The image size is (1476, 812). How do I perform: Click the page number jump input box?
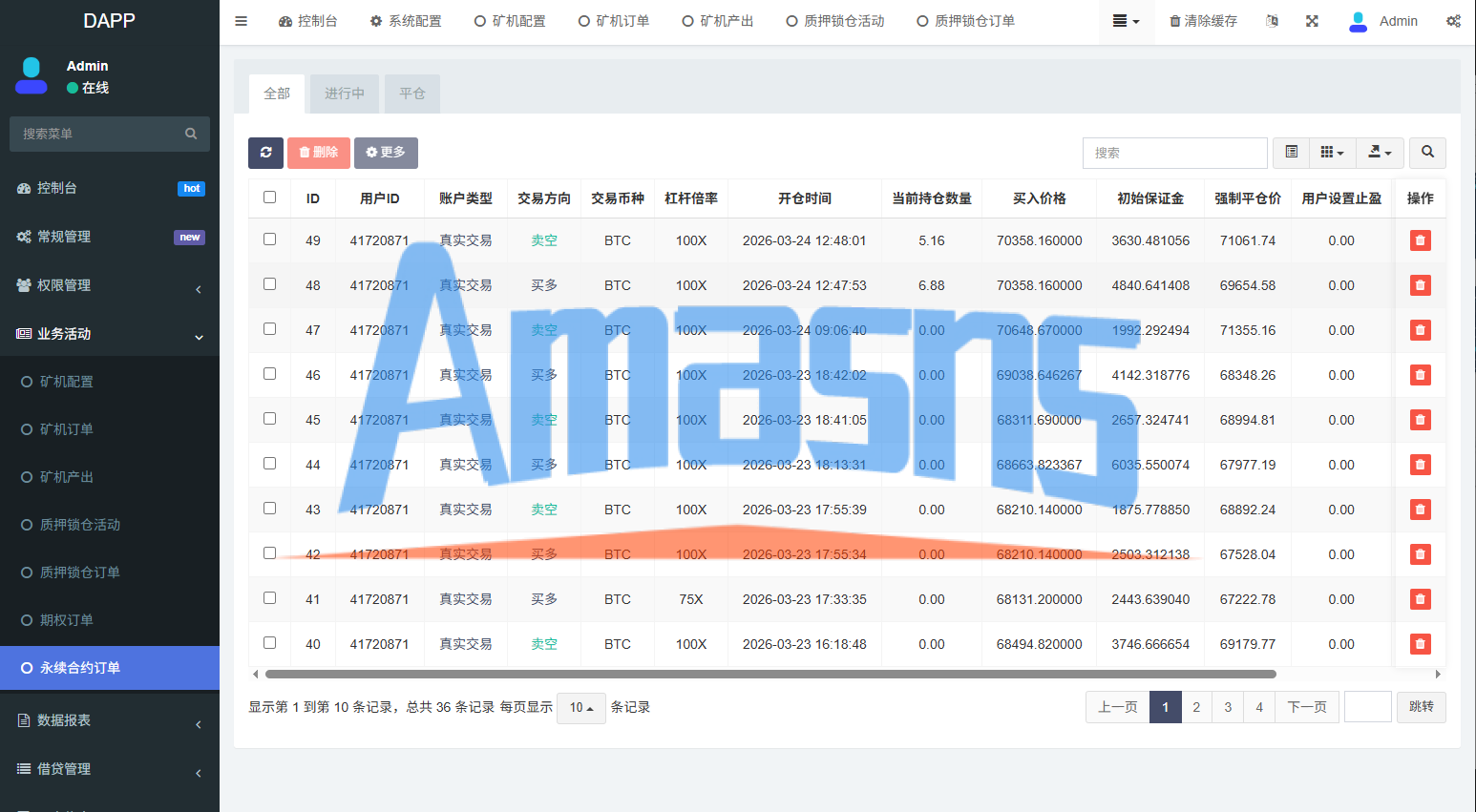1368,707
